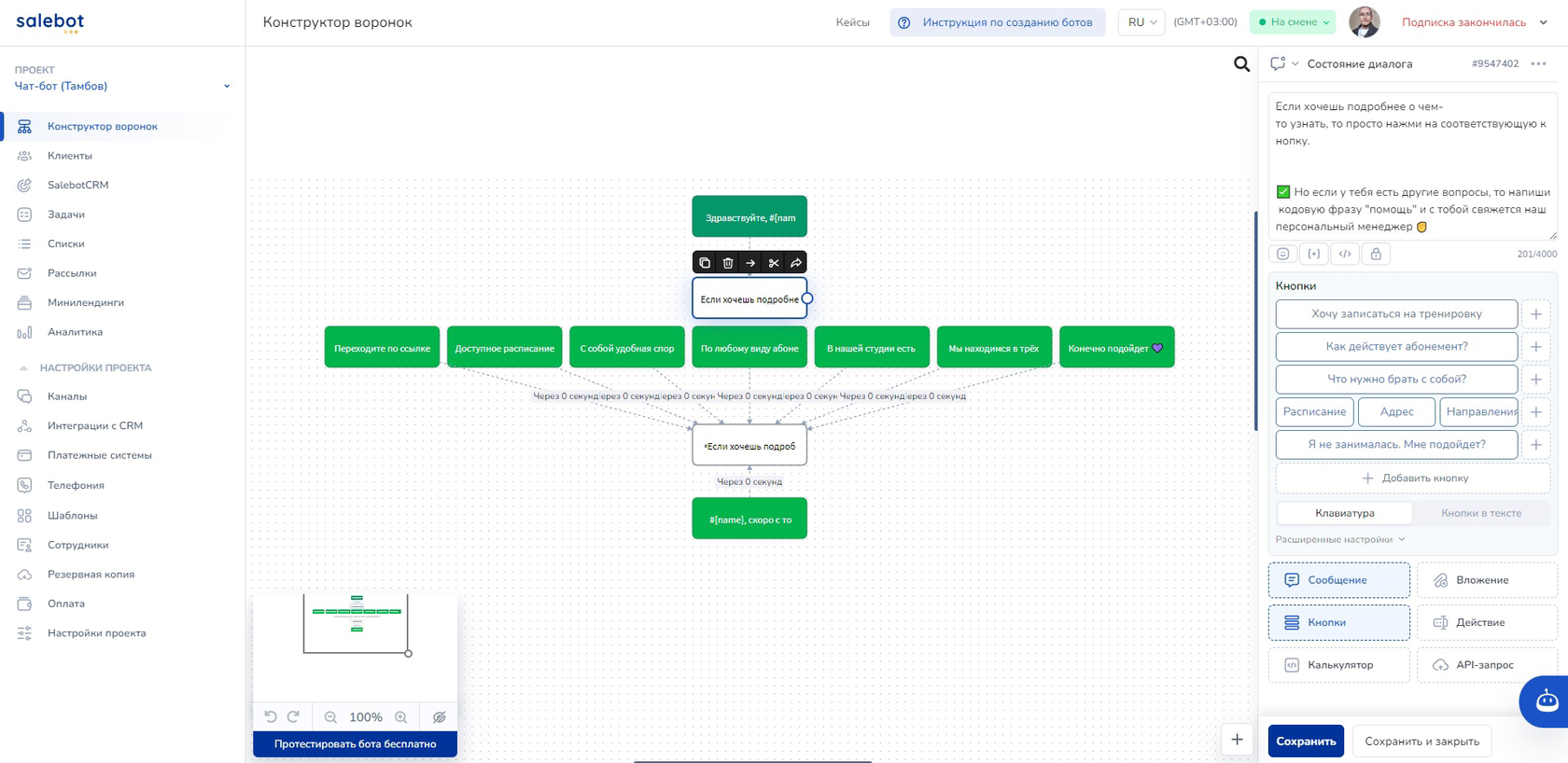
Task: Click the Сохранить button
Action: pos(1306,741)
